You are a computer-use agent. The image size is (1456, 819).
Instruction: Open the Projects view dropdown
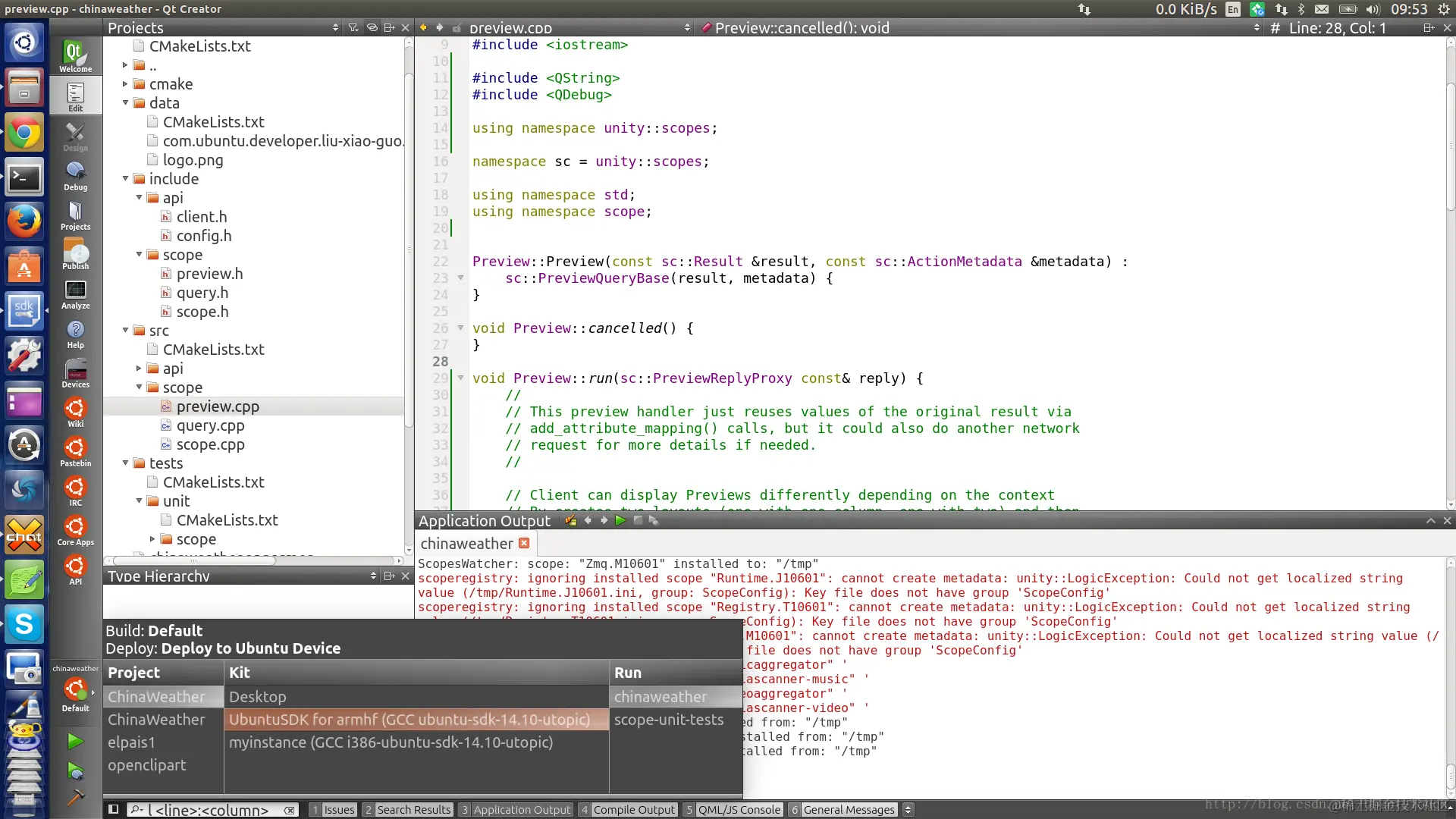(x=335, y=27)
